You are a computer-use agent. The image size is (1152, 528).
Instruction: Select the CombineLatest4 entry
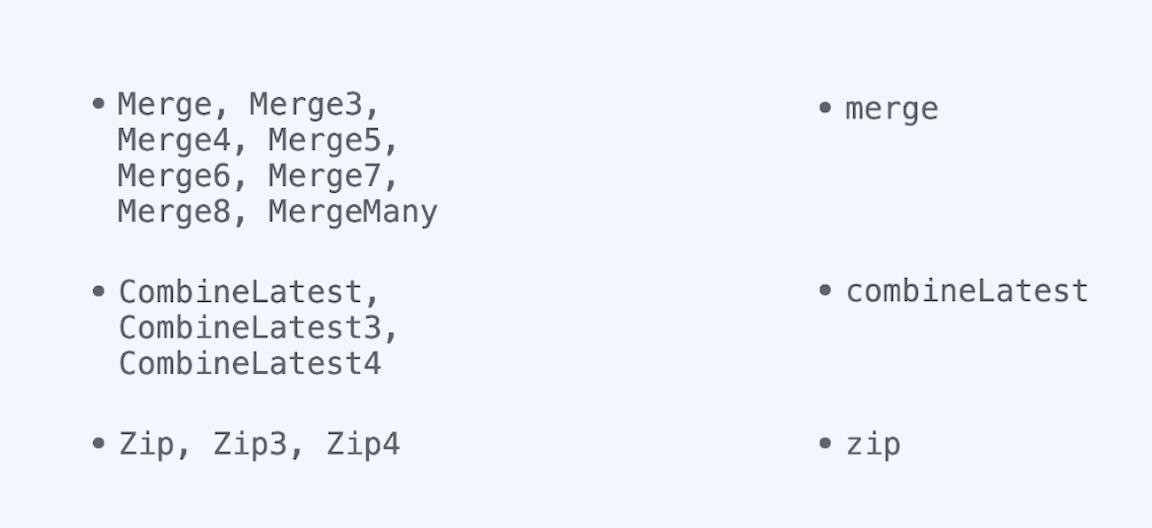(251, 364)
